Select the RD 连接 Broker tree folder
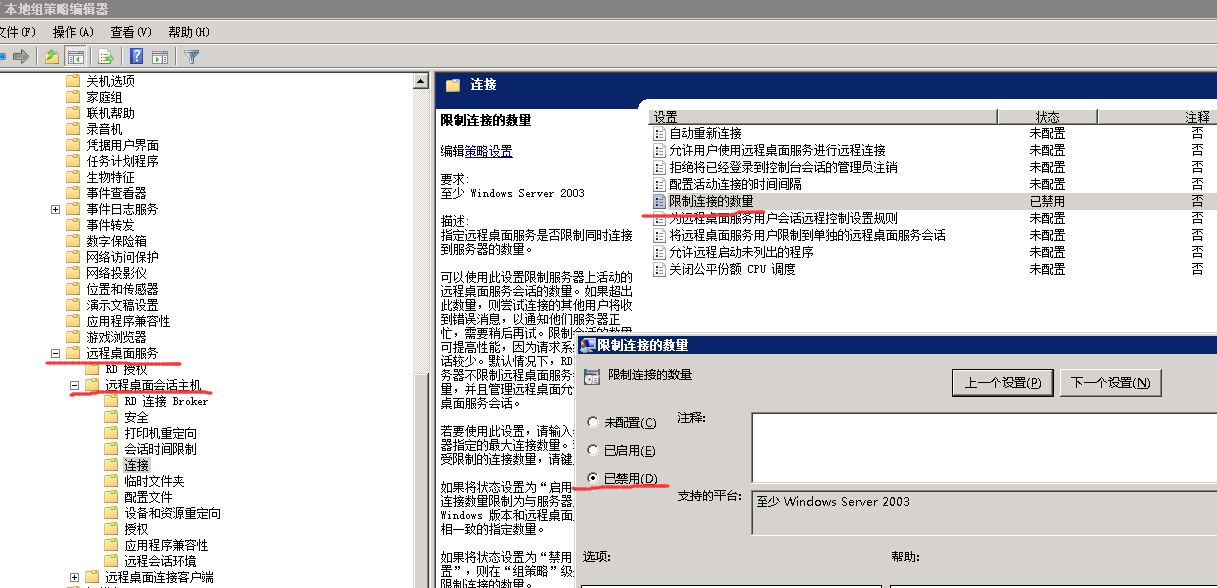Screen dimensions: 1217x588 [x=166, y=401]
